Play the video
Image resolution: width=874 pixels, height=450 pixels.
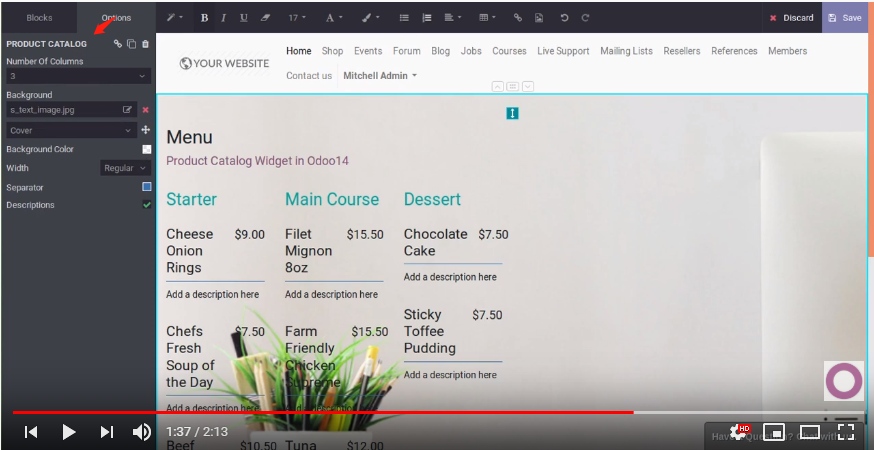[x=68, y=432]
